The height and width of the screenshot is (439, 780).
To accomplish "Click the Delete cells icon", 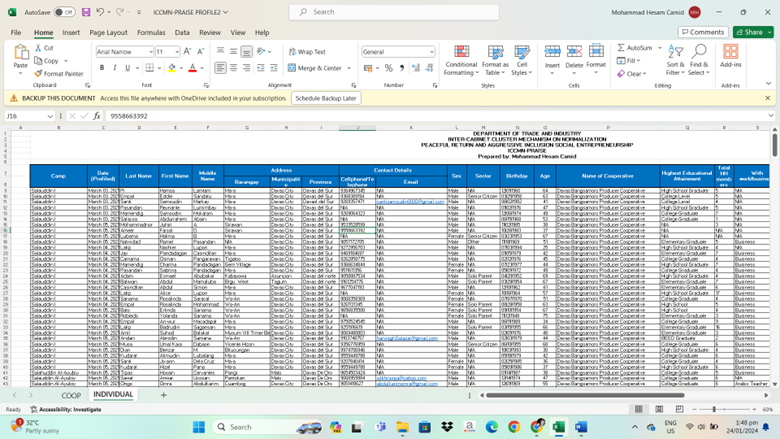I will [x=573, y=54].
